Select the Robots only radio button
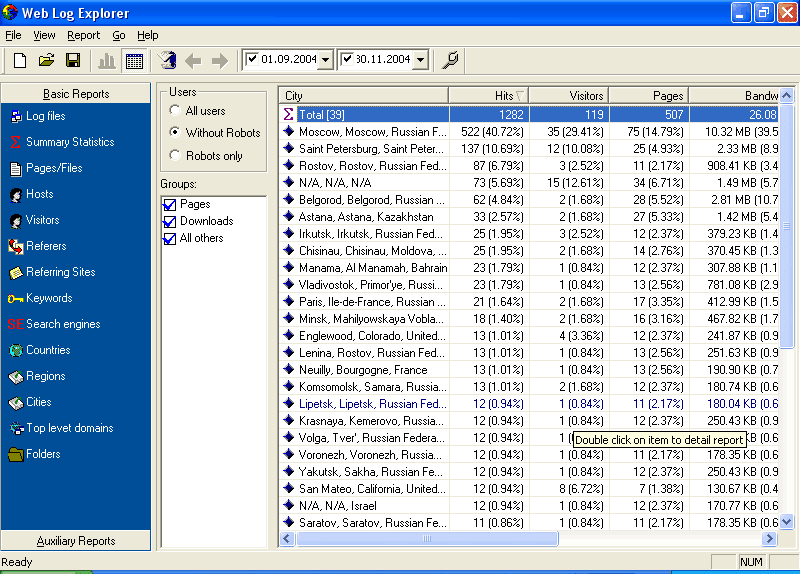Viewport: 800px width, 574px height. click(175, 155)
